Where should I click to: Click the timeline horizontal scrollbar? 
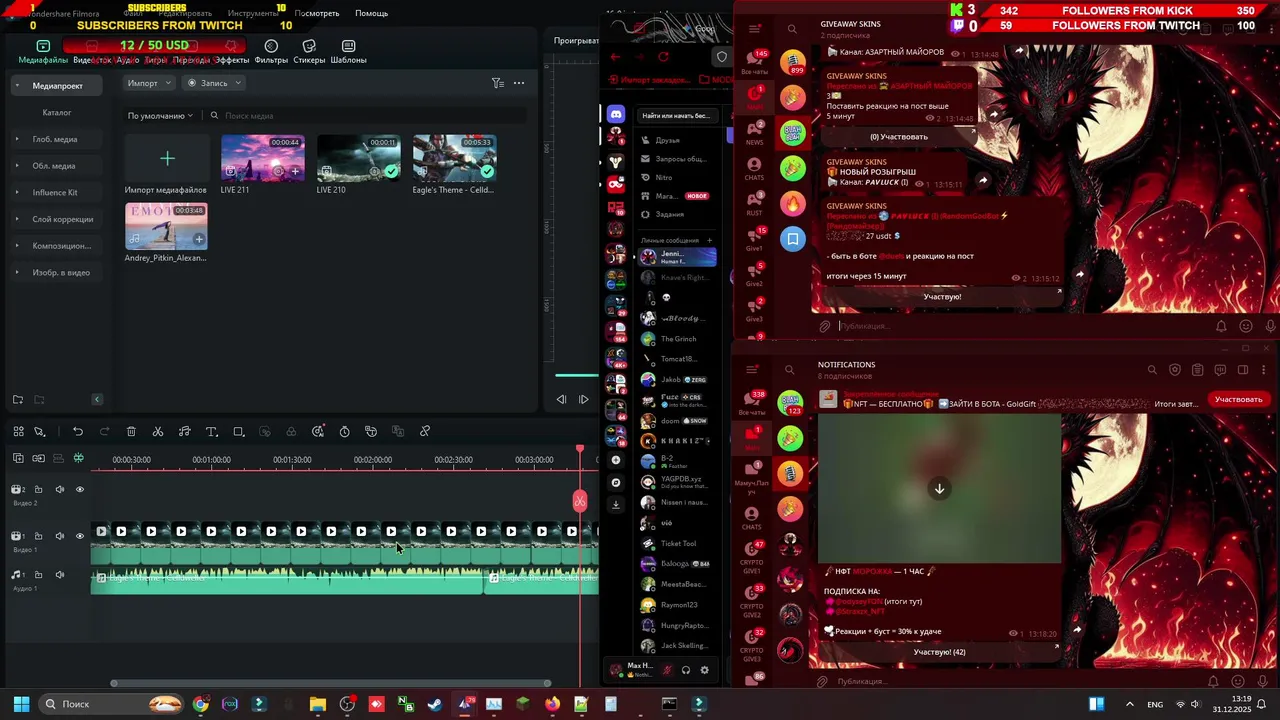pos(331,684)
